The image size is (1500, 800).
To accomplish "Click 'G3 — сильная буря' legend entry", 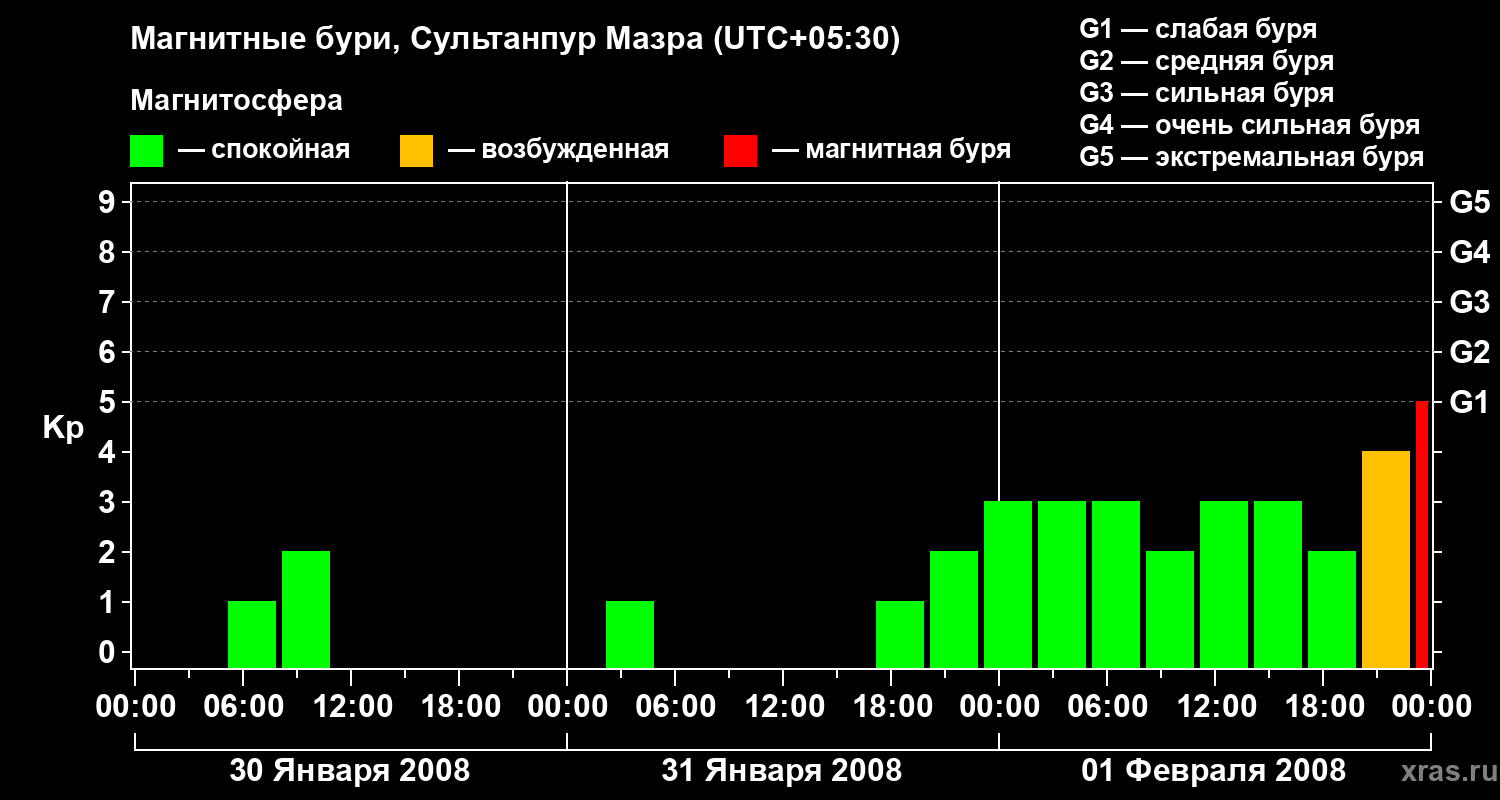I will (x=1206, y=94).
